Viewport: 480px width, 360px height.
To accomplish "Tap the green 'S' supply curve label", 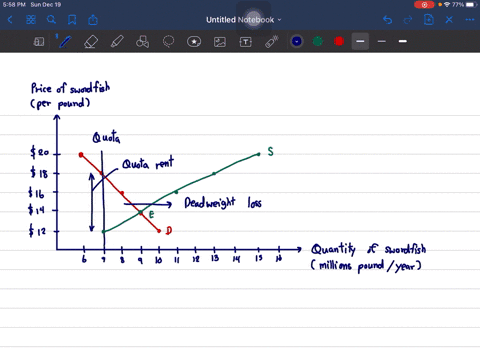I will point(270,152).
